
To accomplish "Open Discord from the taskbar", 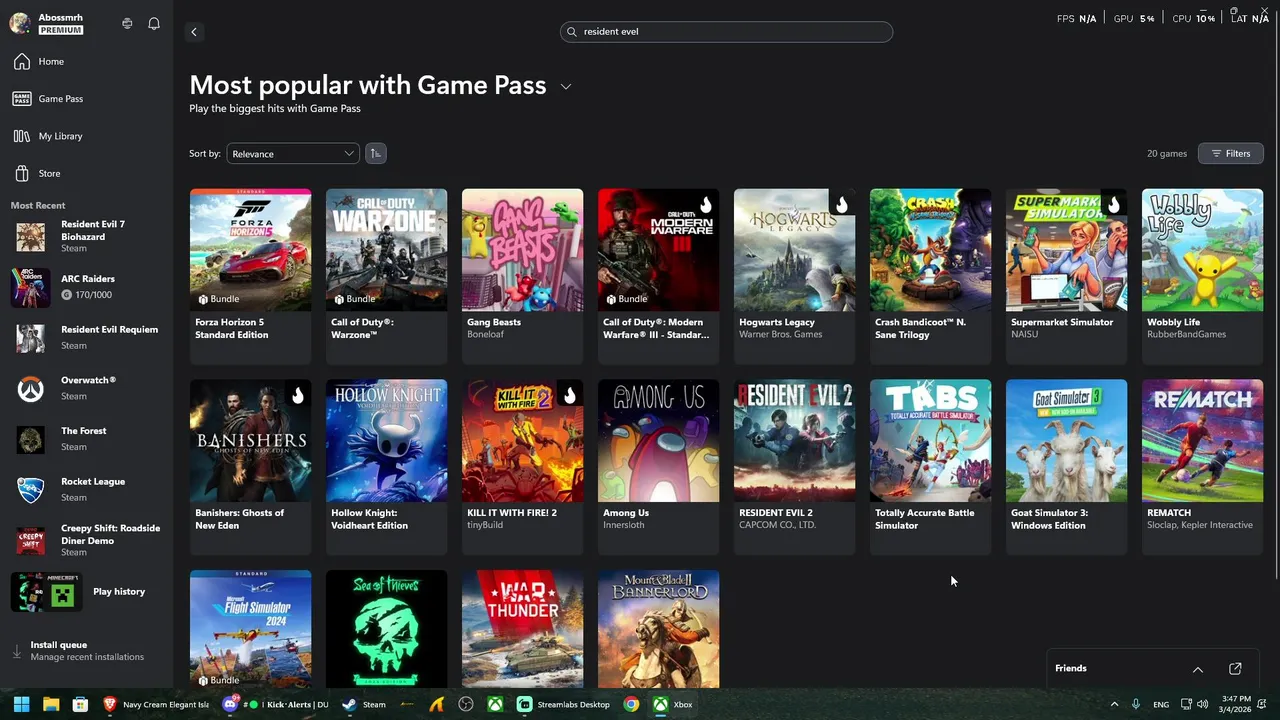I will coord(277,704).
